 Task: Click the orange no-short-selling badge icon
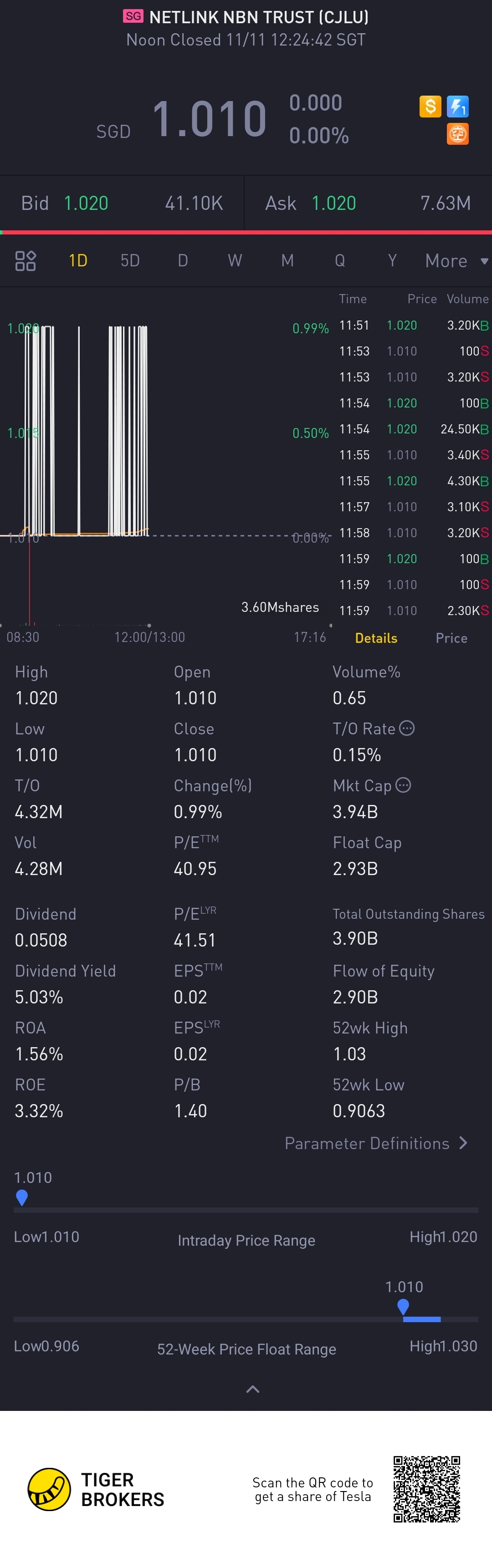tap(457, 134)
